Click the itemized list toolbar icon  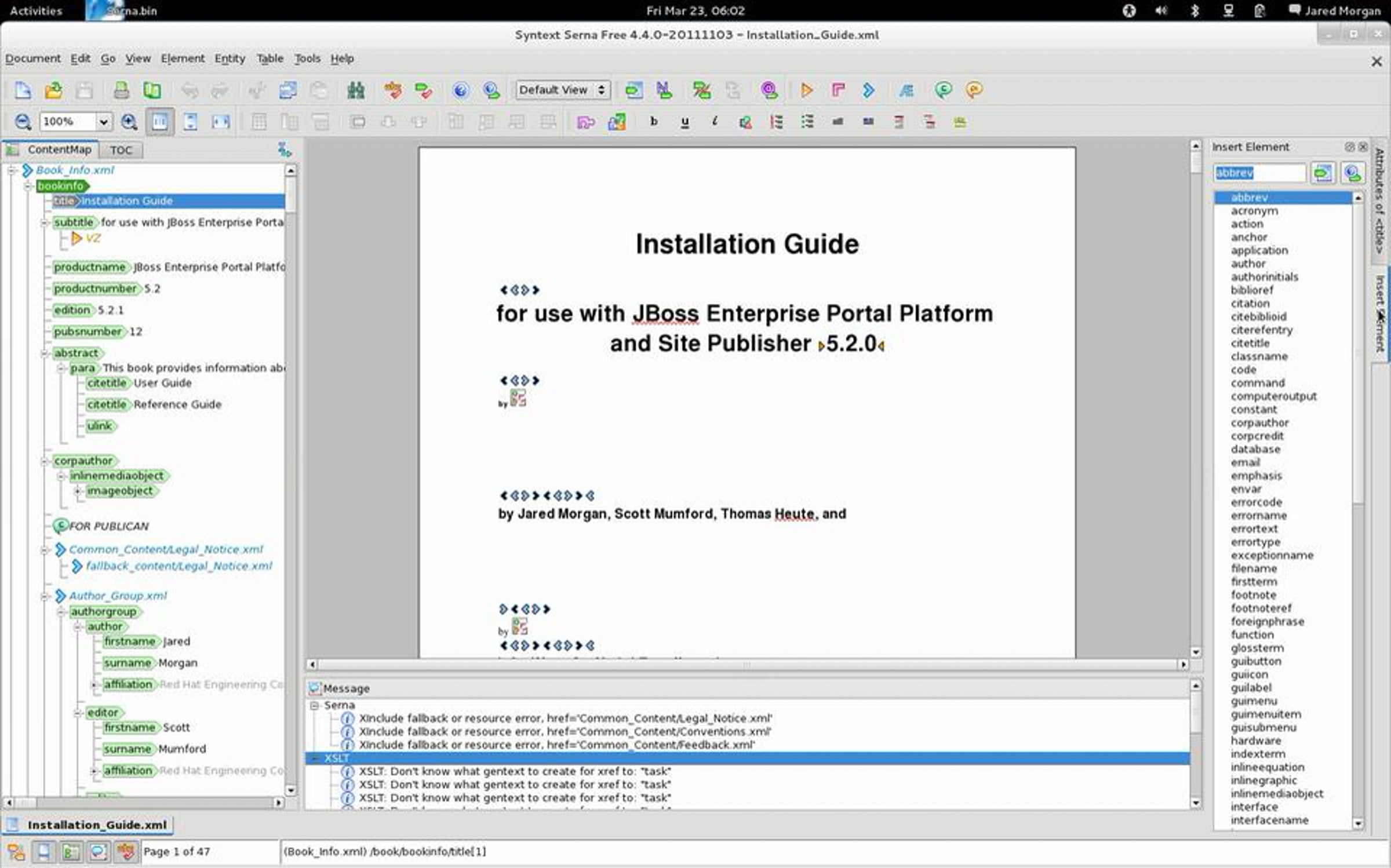pos(807,122)
